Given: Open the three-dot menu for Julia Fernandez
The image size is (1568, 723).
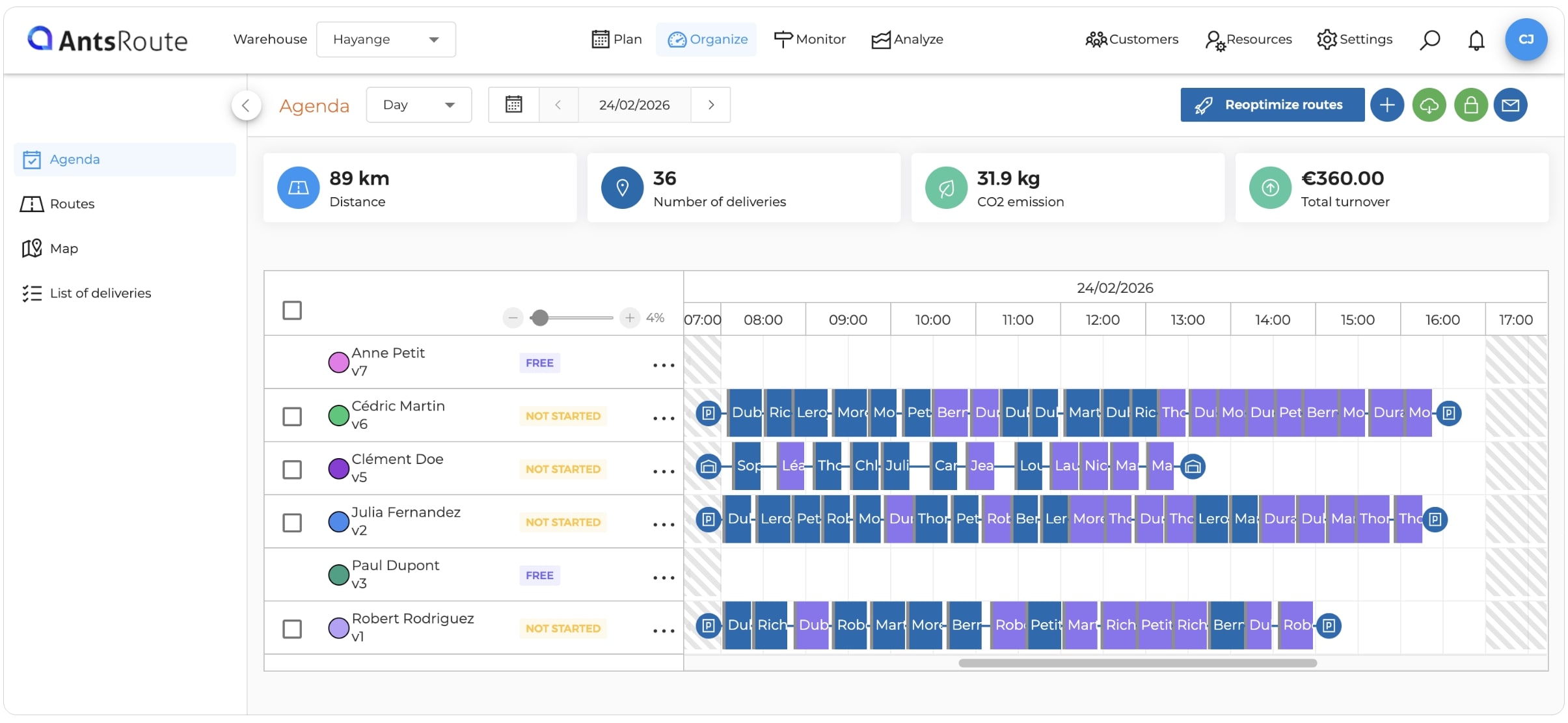Looking at the screenshot, I should [x=664, y=525].
